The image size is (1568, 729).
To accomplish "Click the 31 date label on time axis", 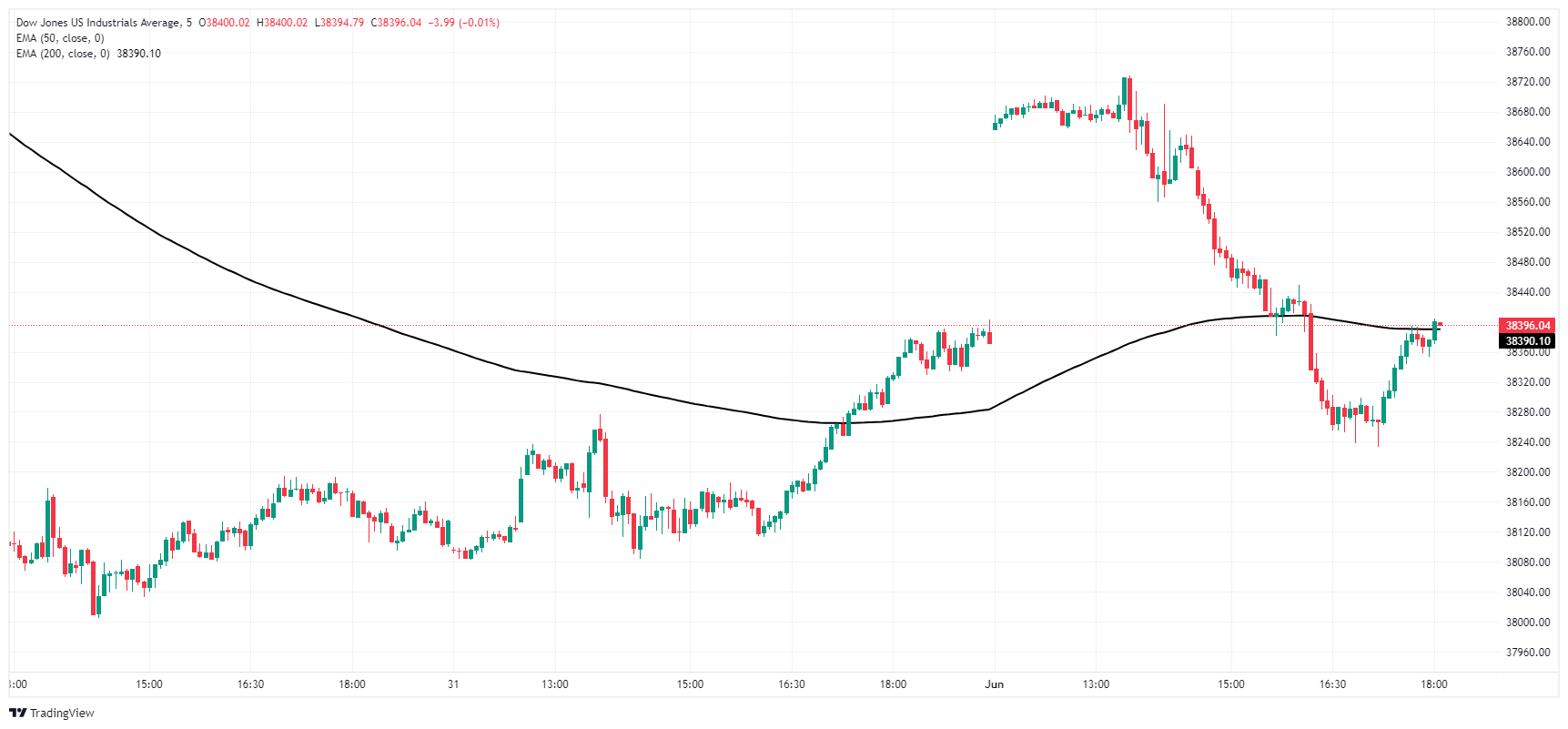I will 453,684.
